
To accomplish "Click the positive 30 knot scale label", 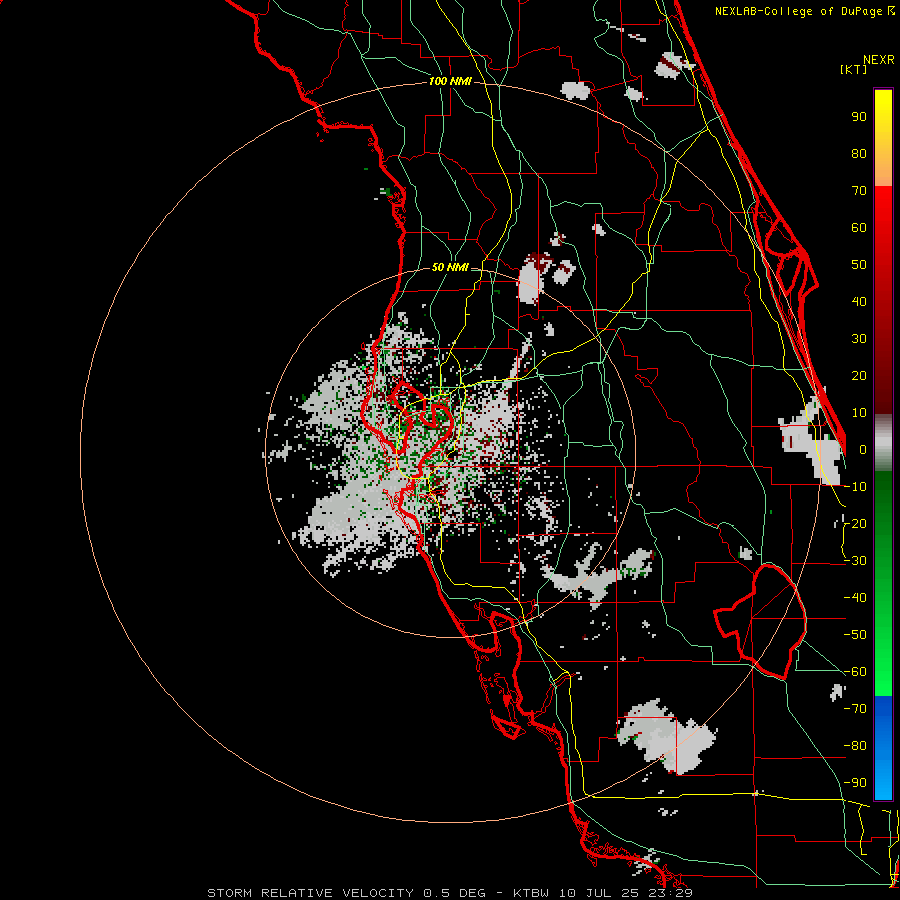I will click(859, 339).
